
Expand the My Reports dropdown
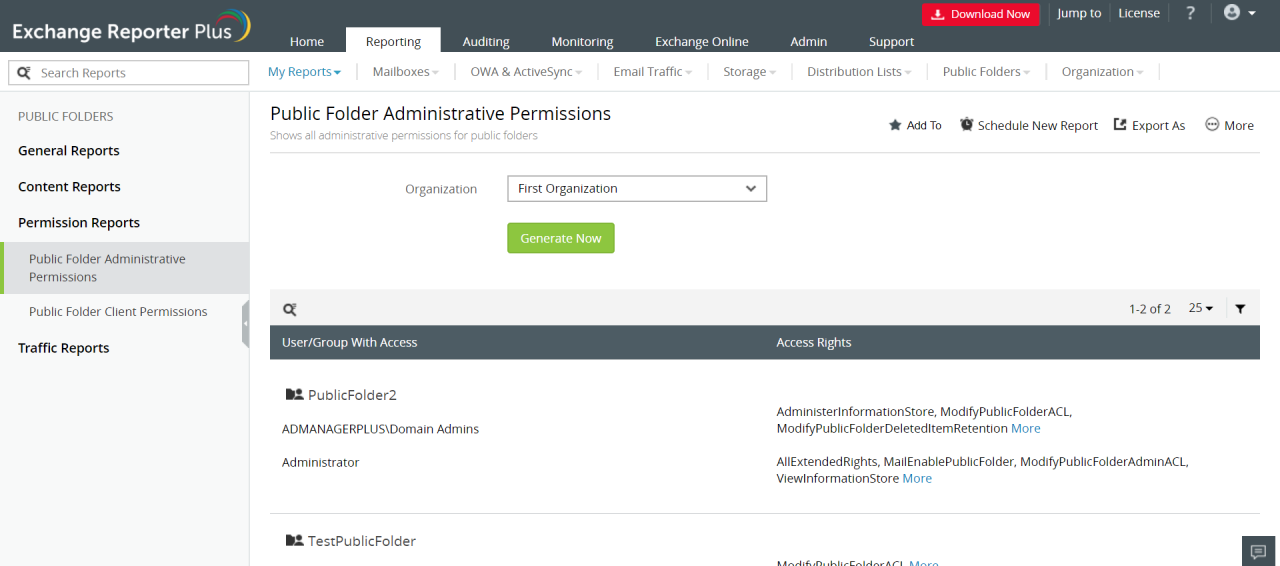(305, 72)
